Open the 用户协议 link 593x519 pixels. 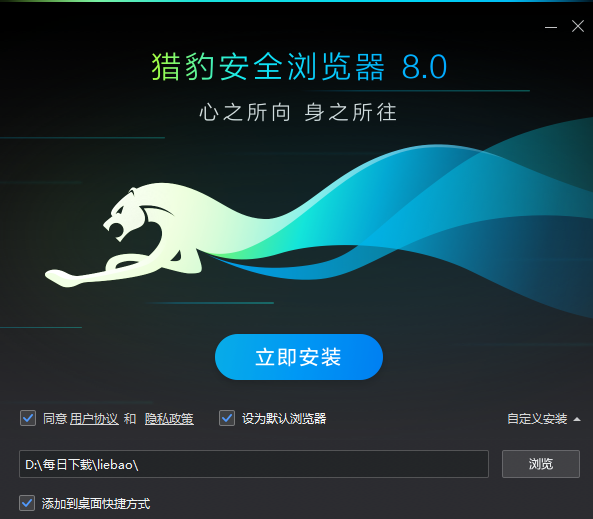[x=94, y=419]
